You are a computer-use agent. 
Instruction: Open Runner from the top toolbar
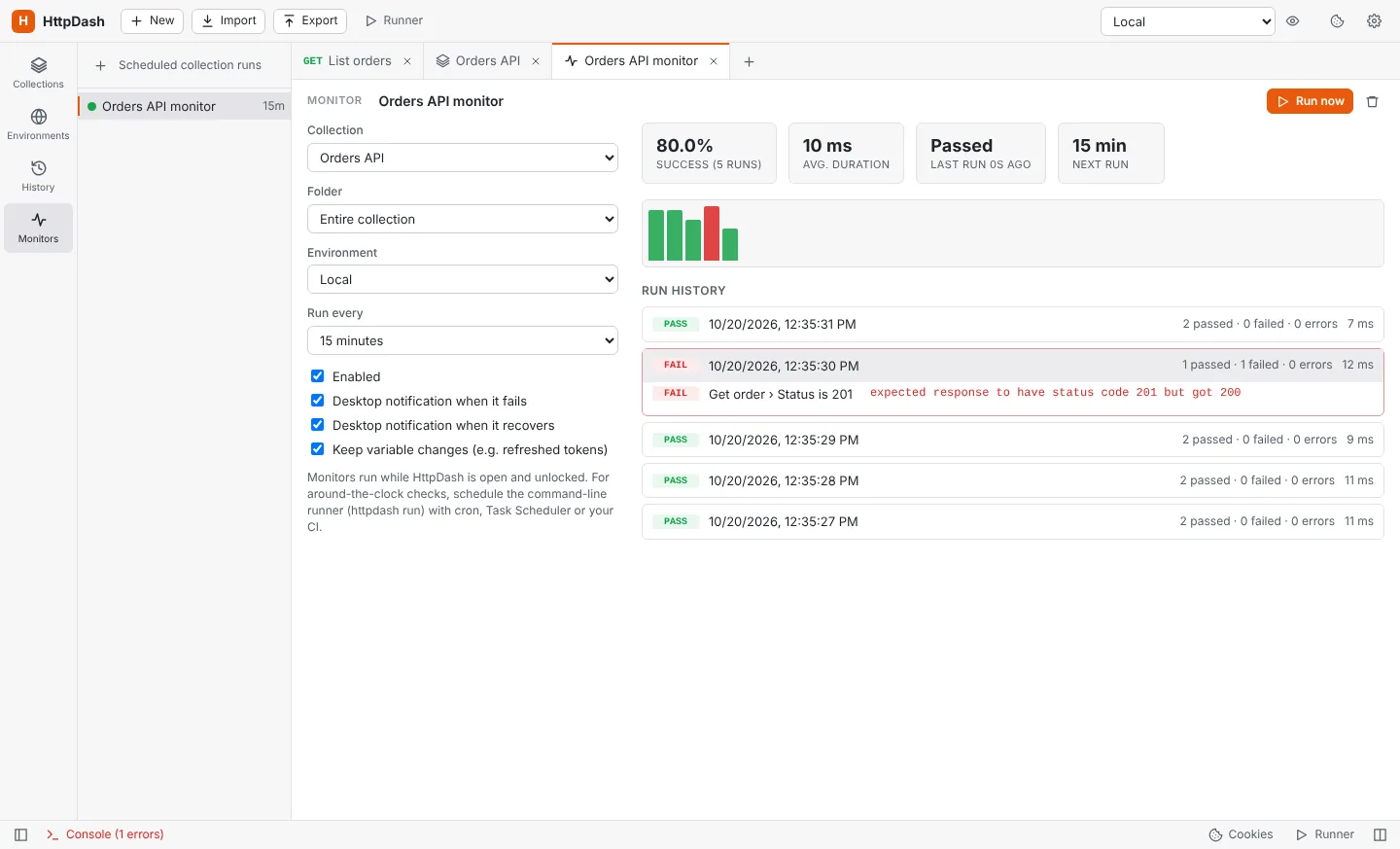pos(394,20)
